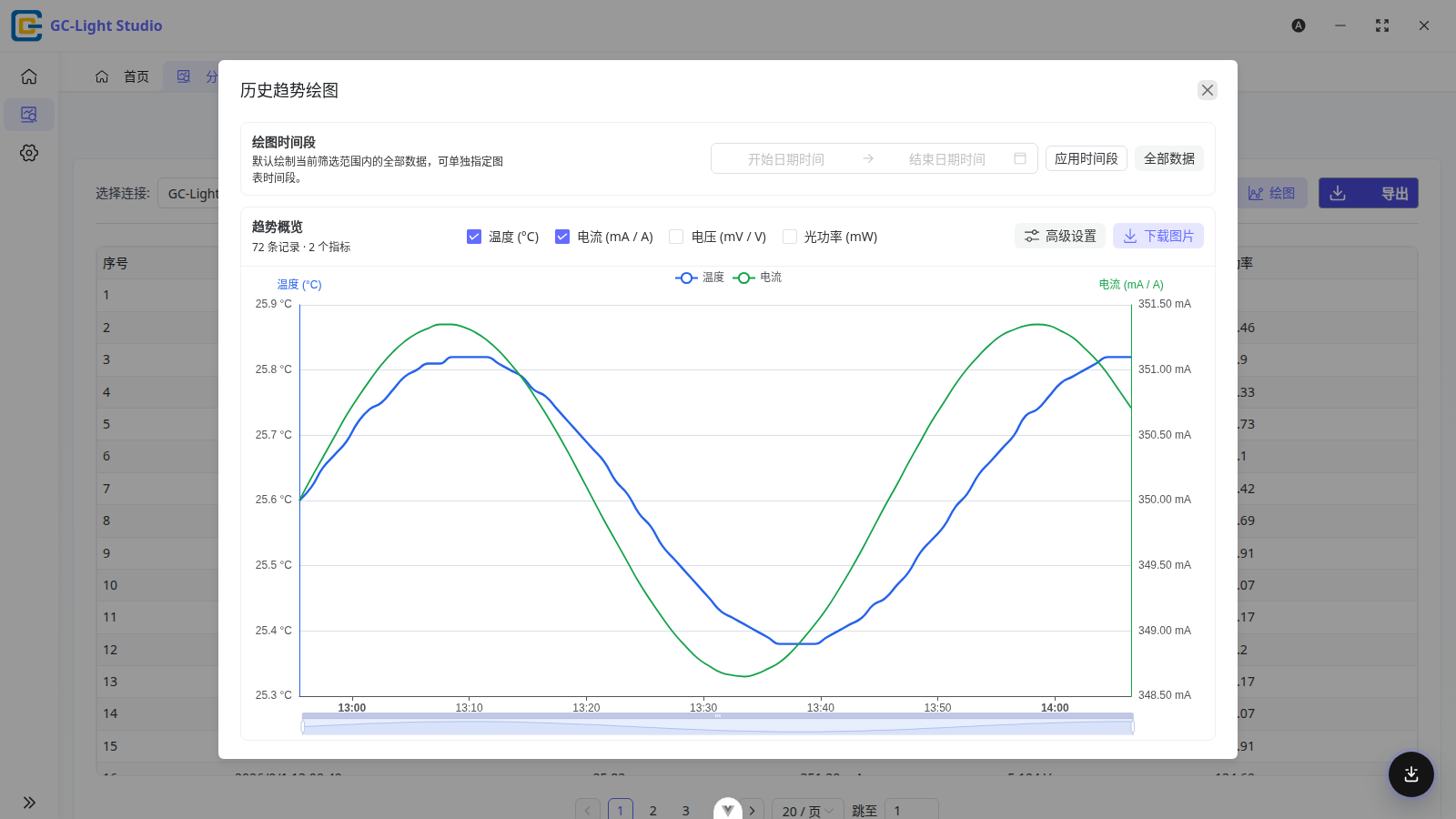Open 高级设置 advanced settings

[1060, 236]
